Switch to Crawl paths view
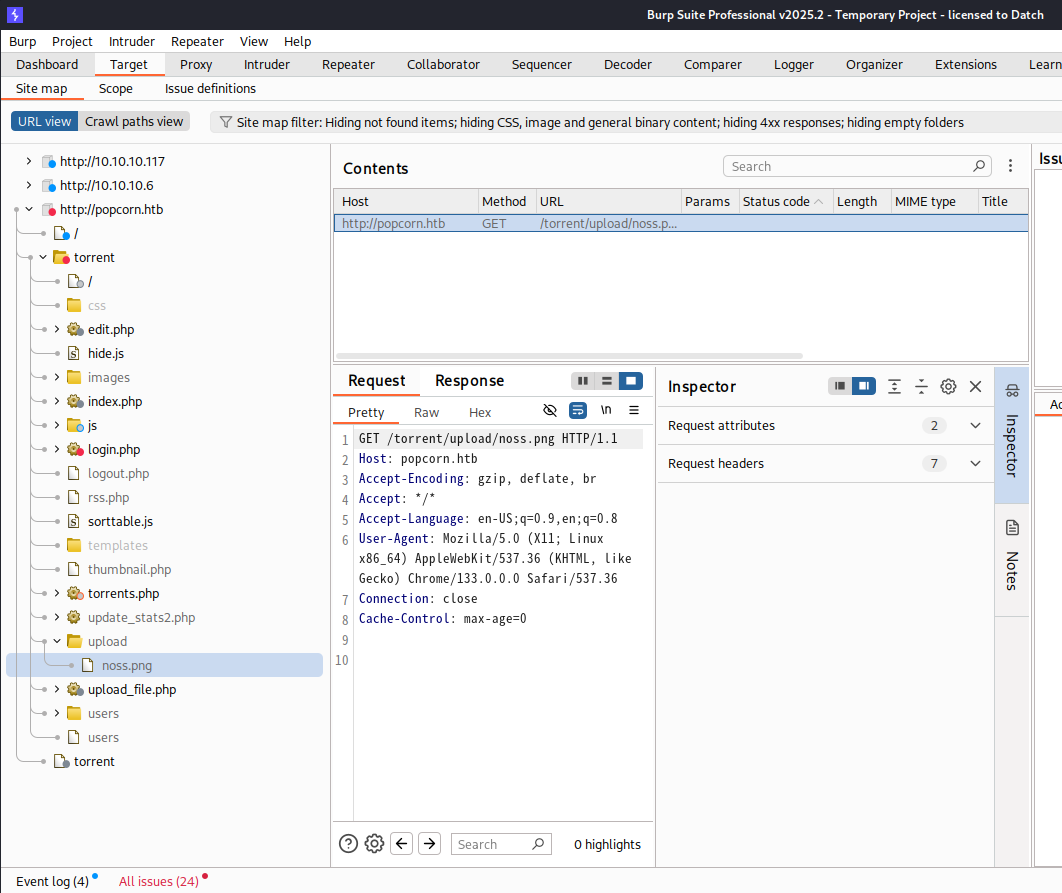The image size is (1062, 893). click(134, 122)
